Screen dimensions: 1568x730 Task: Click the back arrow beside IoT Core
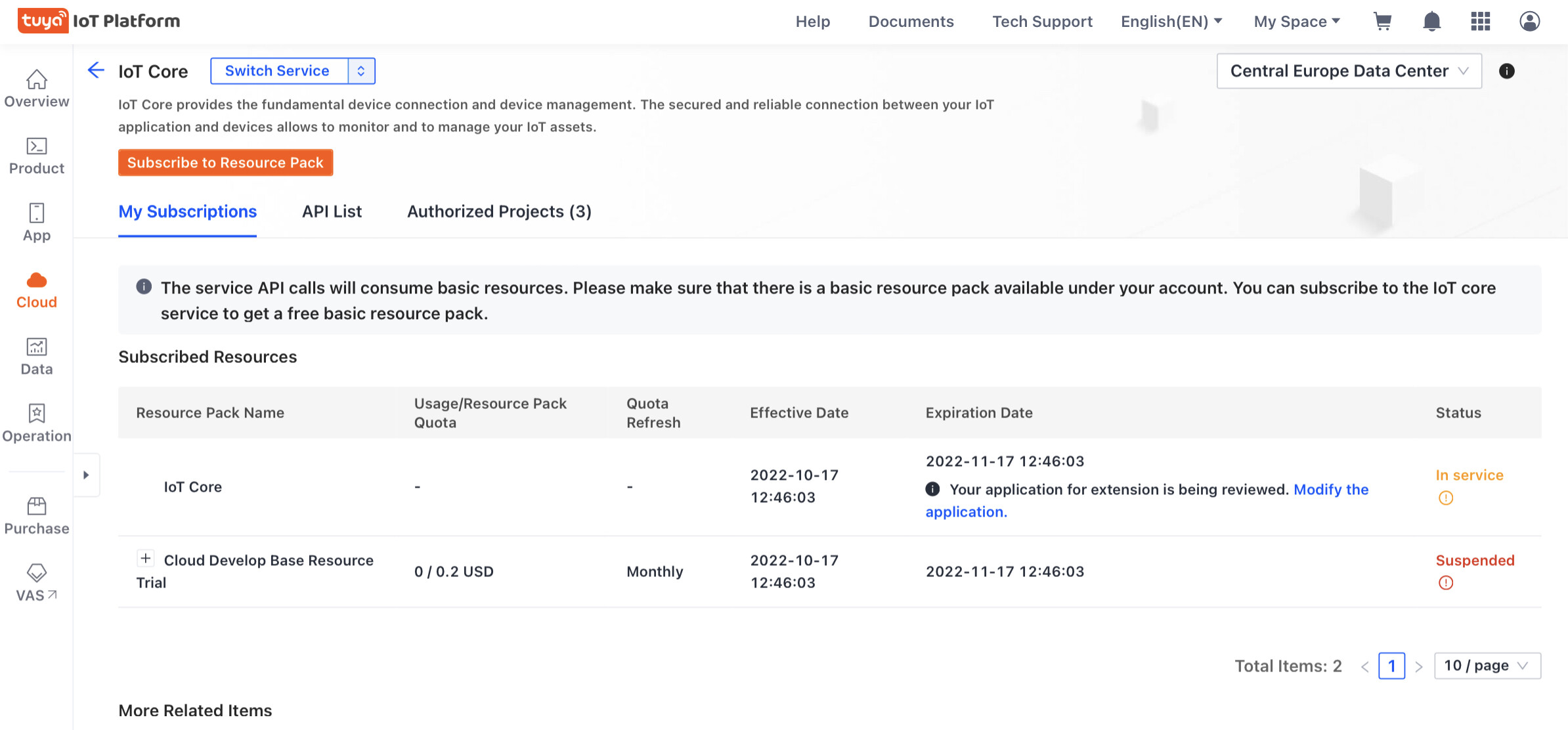coord(96,70)
